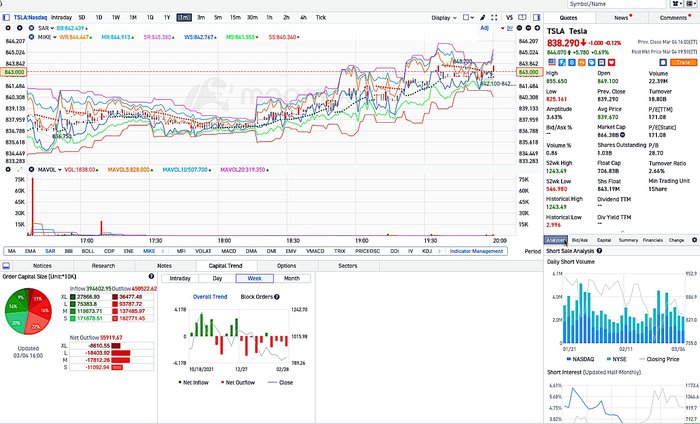Expand indicator arrow after MIKE
The width and height of the screenshot is (700, 424).
pos(162,251)
